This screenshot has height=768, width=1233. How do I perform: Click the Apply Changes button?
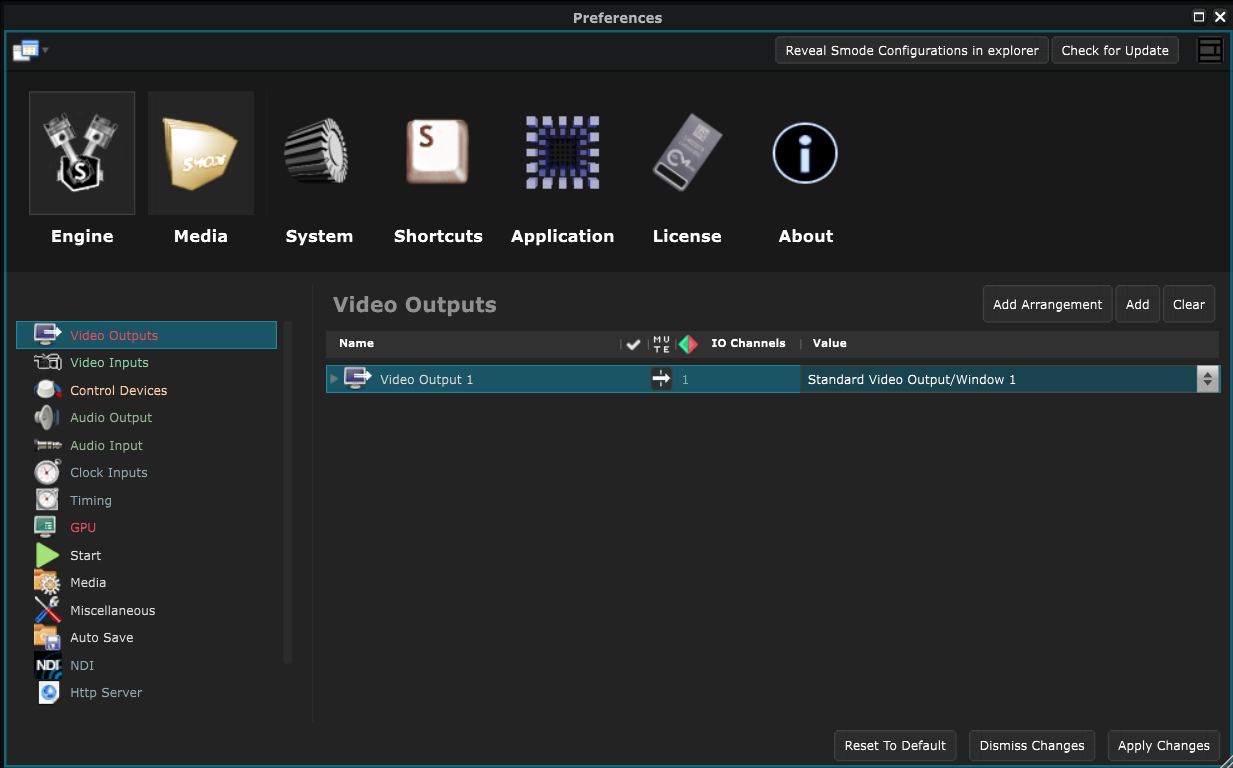pos(1164,745)
